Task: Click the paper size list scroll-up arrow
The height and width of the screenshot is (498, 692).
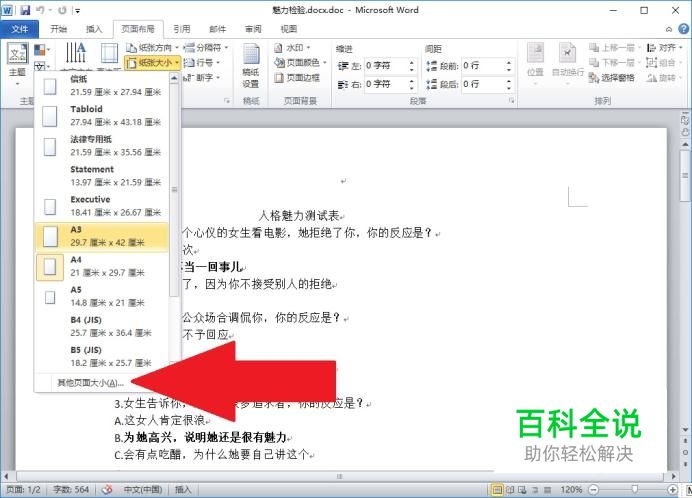Action: [x=174, y=78]
